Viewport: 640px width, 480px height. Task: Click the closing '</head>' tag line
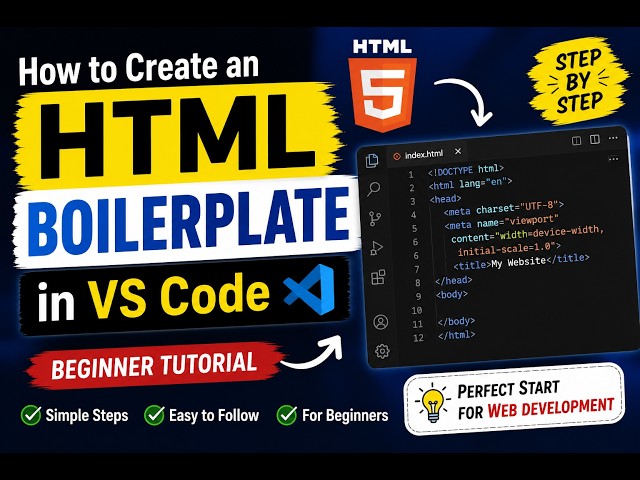click(453, 280)
